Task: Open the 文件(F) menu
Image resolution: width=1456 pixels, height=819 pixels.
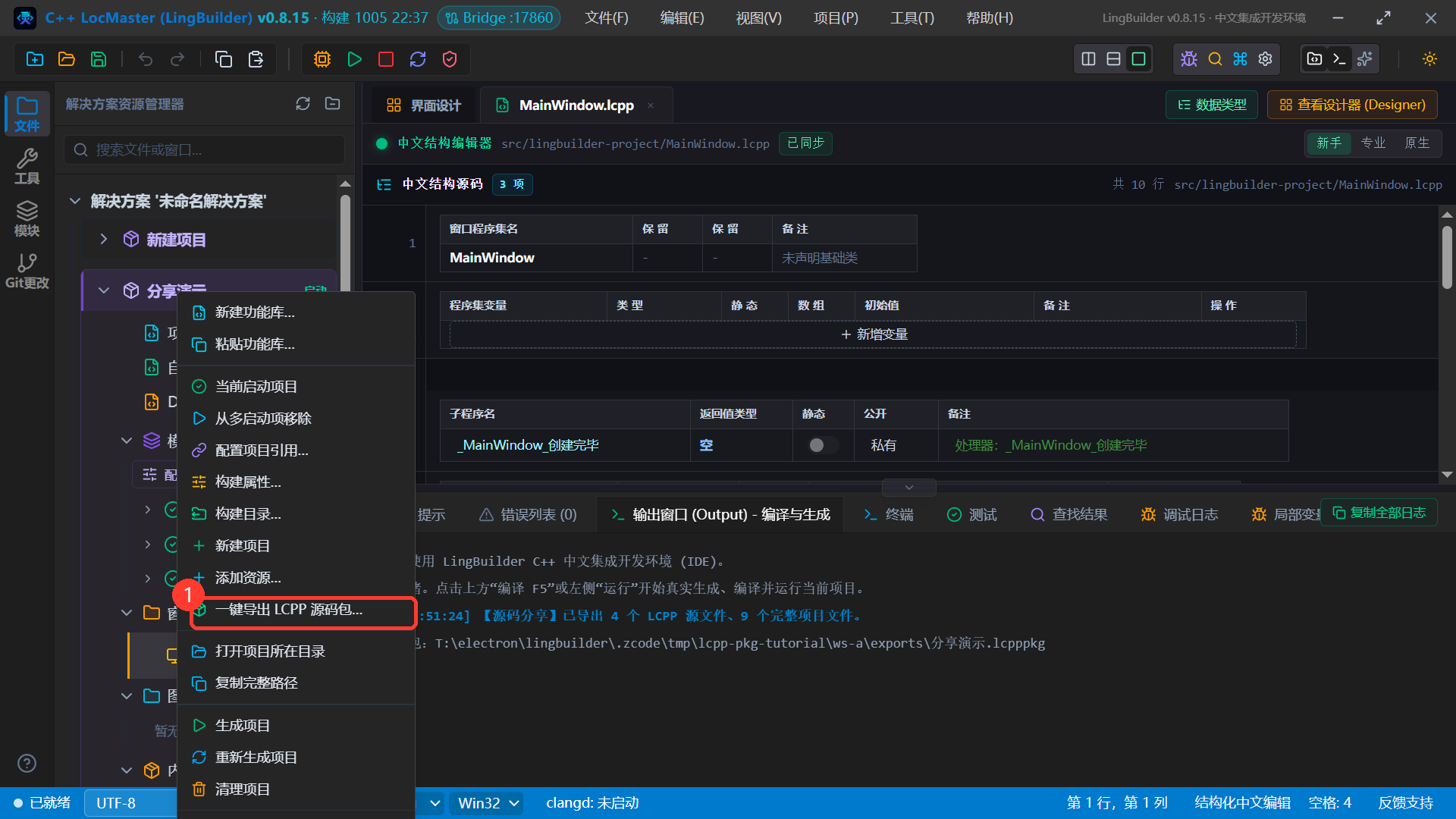Action: [x=607, y=17]
